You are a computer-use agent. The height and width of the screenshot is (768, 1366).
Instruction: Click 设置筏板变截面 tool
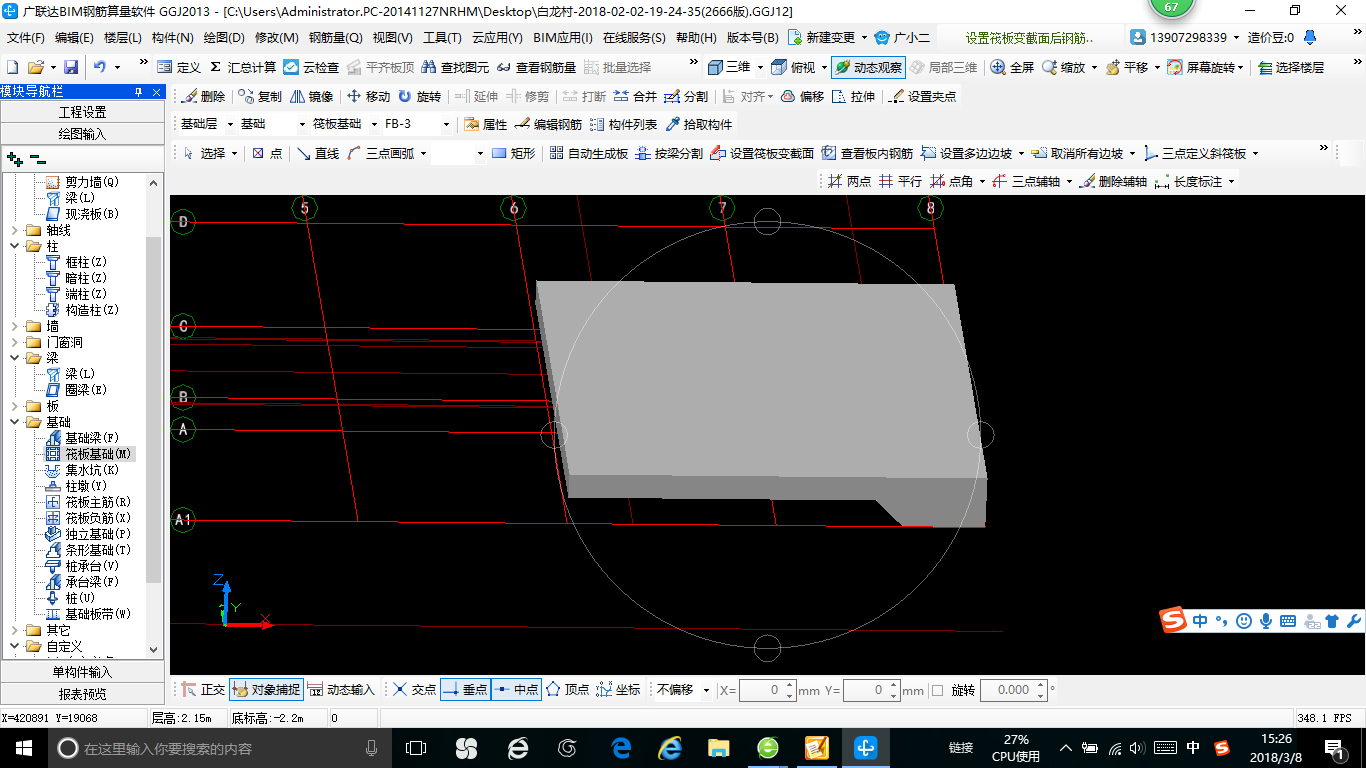click(x=762, y=153)
